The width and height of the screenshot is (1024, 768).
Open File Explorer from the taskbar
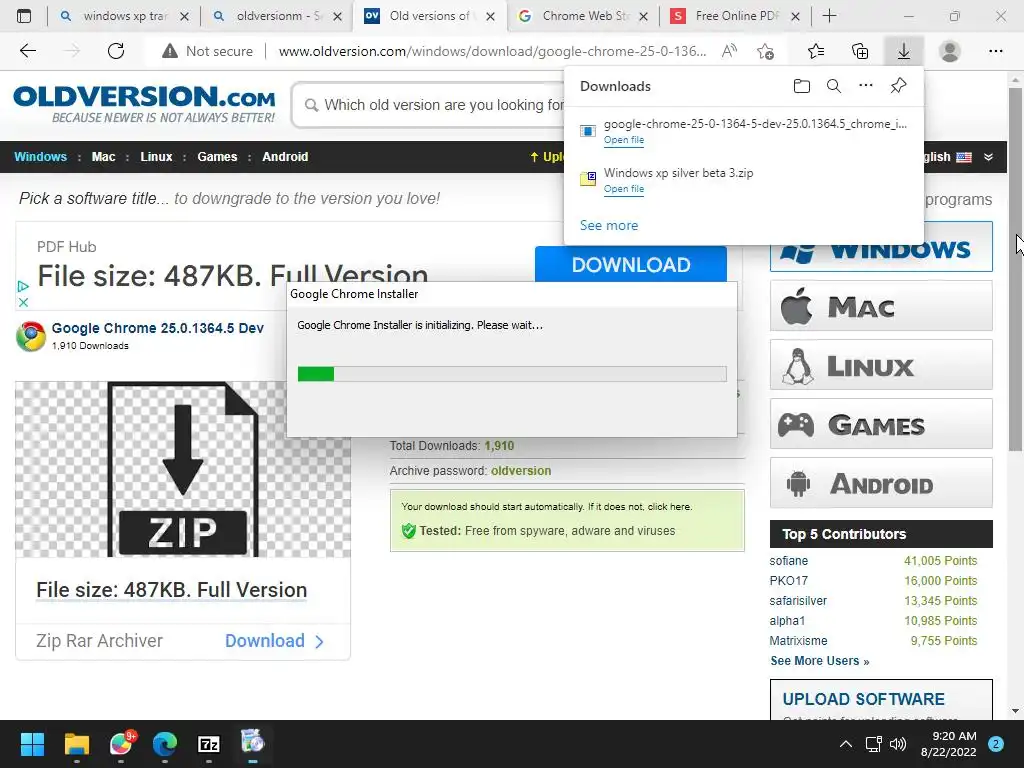pyautogui.click(x=76, y=744)
